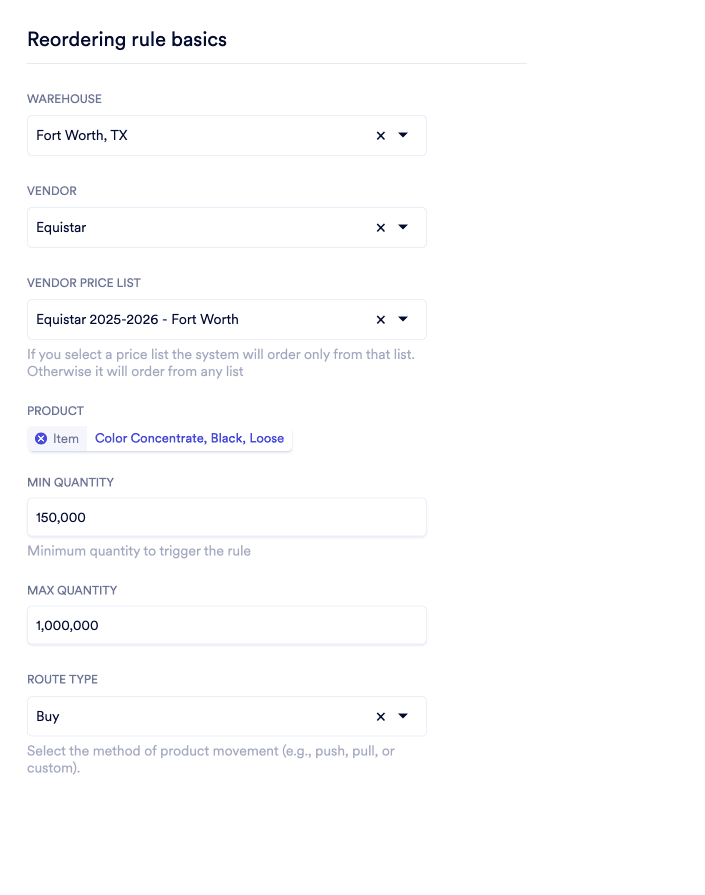Clear the Buy route type selection

click(x=381, y=717)
